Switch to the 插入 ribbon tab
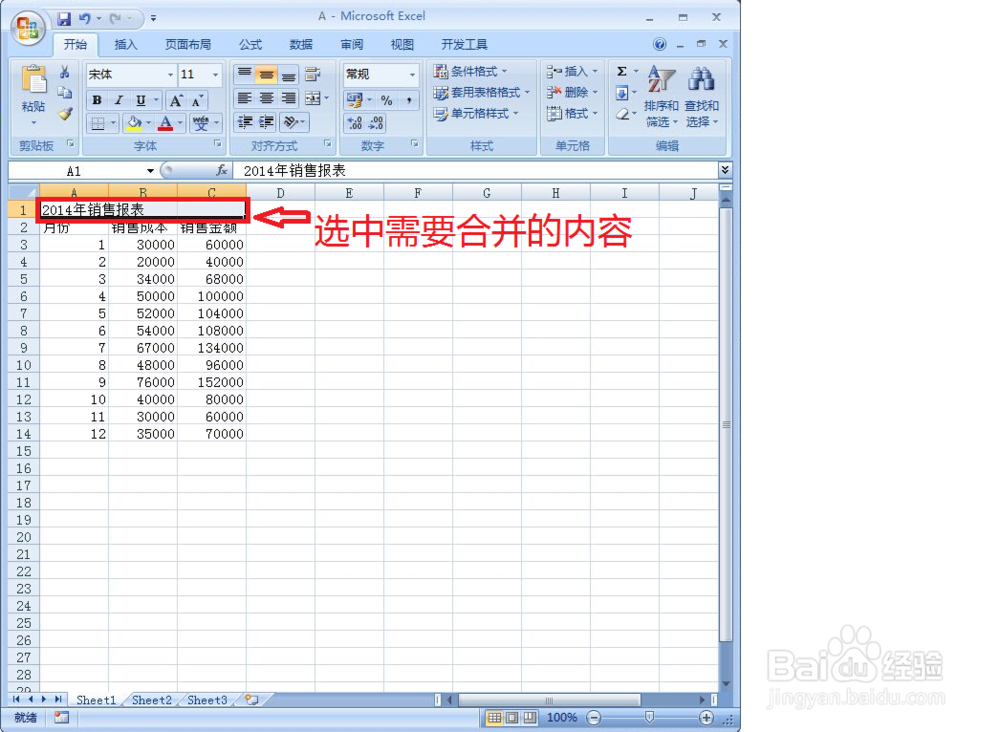 (x=123, y=44)
